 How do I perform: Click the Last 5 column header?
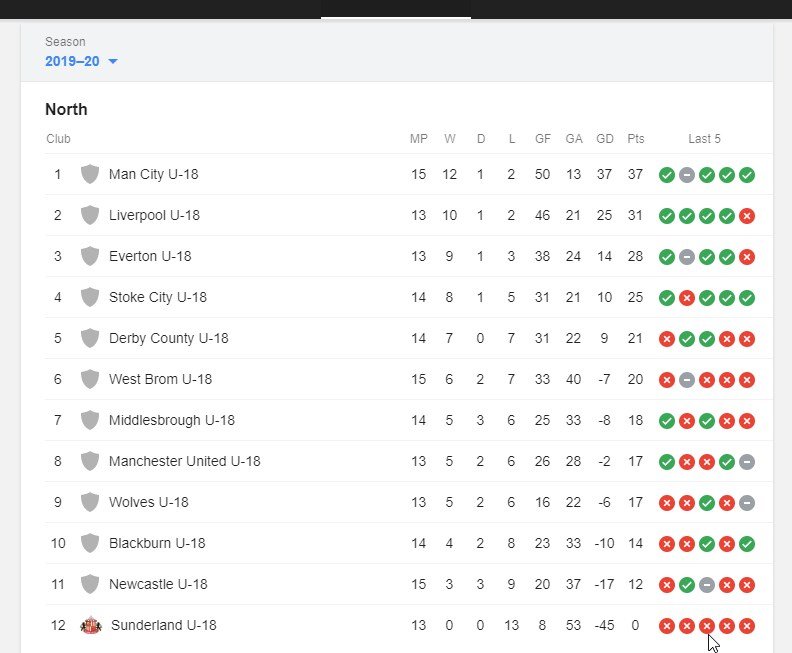[704, 138]
